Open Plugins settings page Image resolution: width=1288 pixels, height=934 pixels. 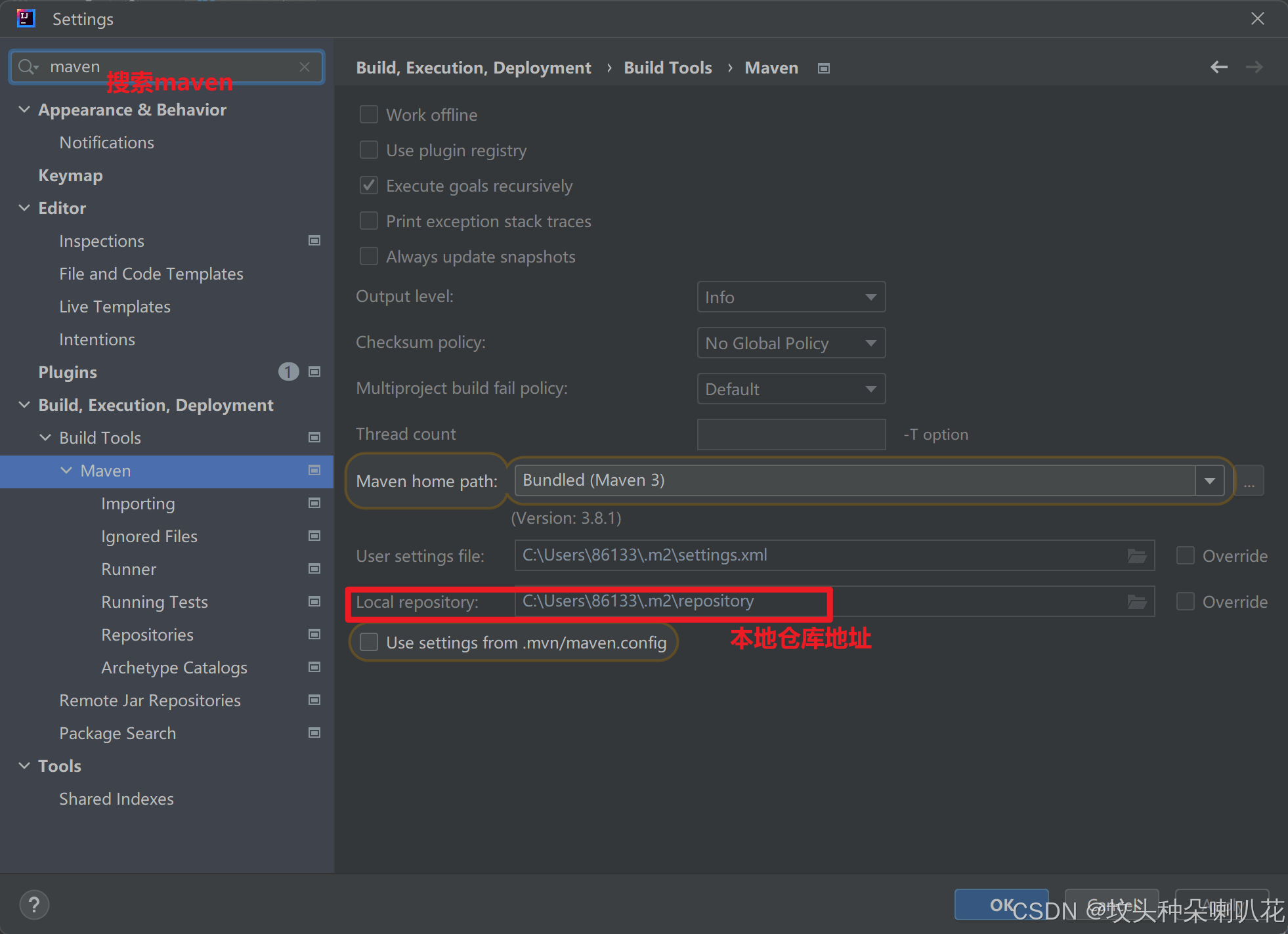pyautogui.click(x=68, y=372)
